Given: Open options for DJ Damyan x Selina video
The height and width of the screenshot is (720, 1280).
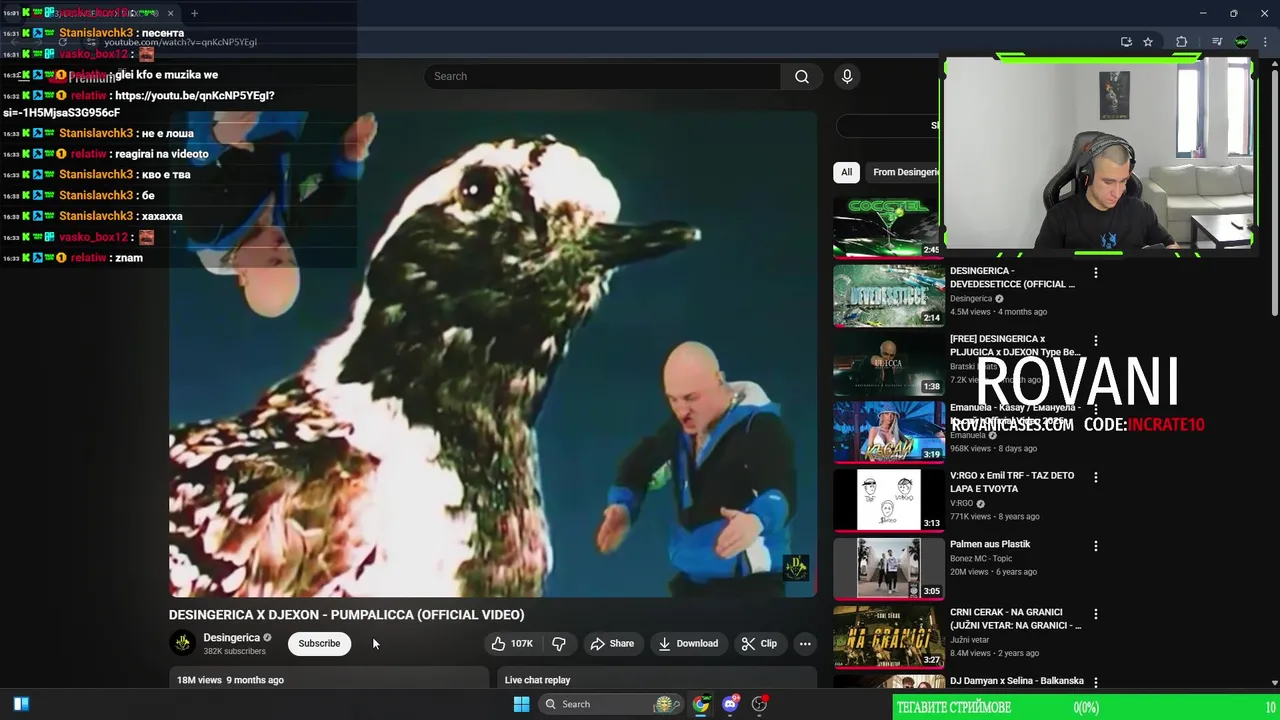Looking at the screenshot, I should (x=1095, y=682).
